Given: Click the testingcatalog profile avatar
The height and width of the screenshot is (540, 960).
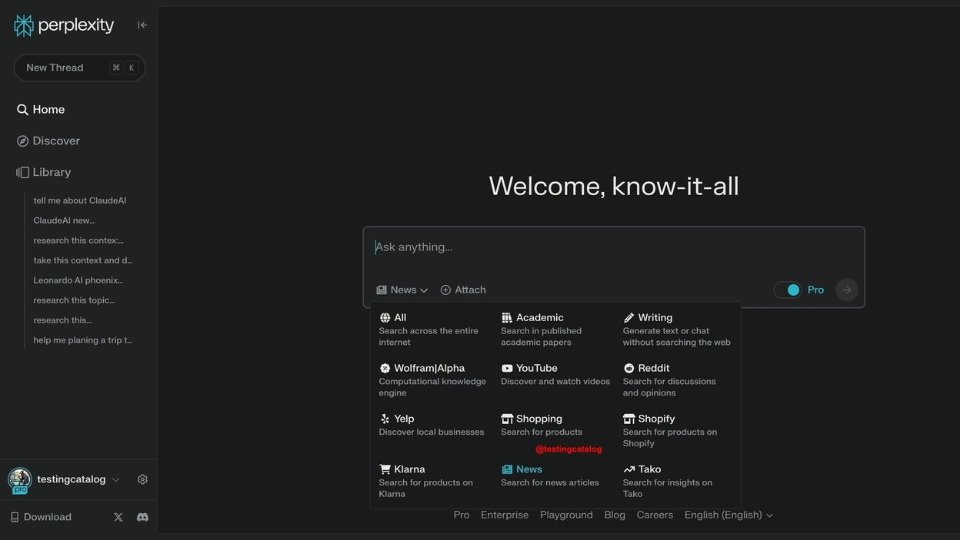Looking at the screenshot, I should point(20,480).
